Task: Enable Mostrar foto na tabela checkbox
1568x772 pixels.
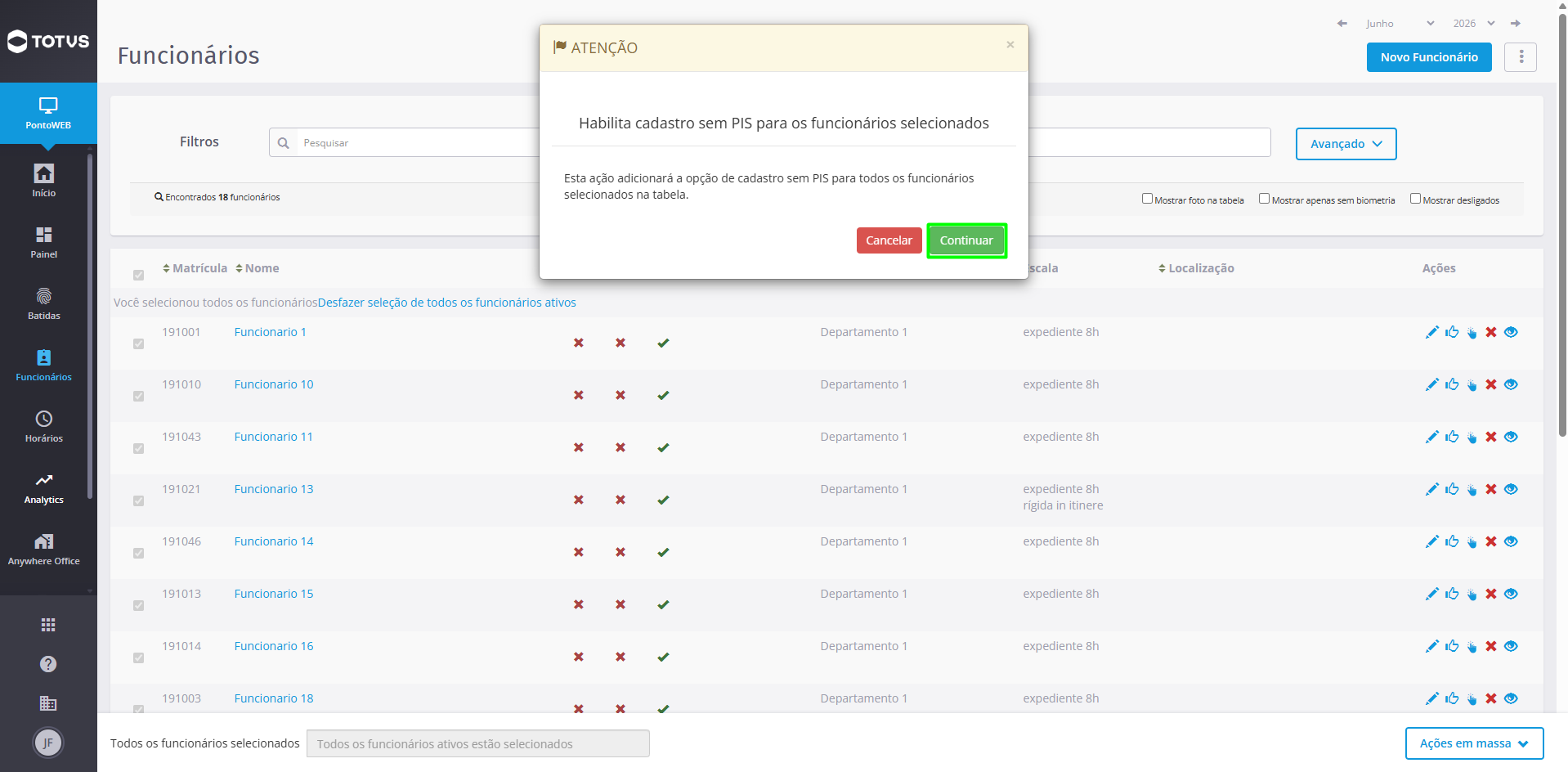Action: [1147, 199]
